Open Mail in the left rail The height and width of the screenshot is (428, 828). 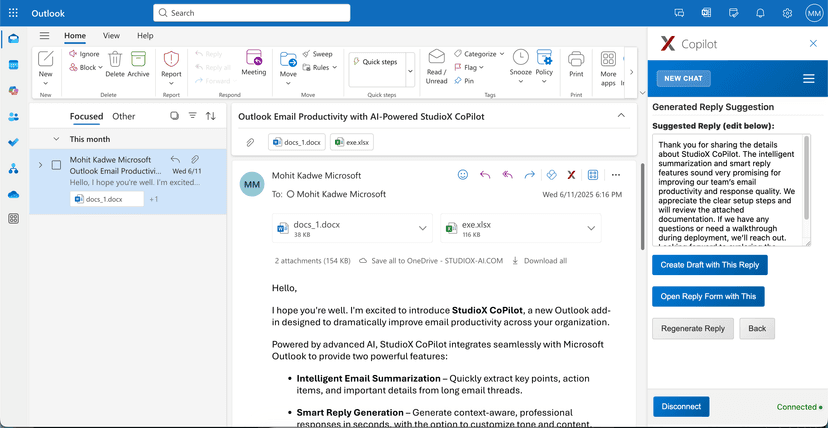point(14,39)
